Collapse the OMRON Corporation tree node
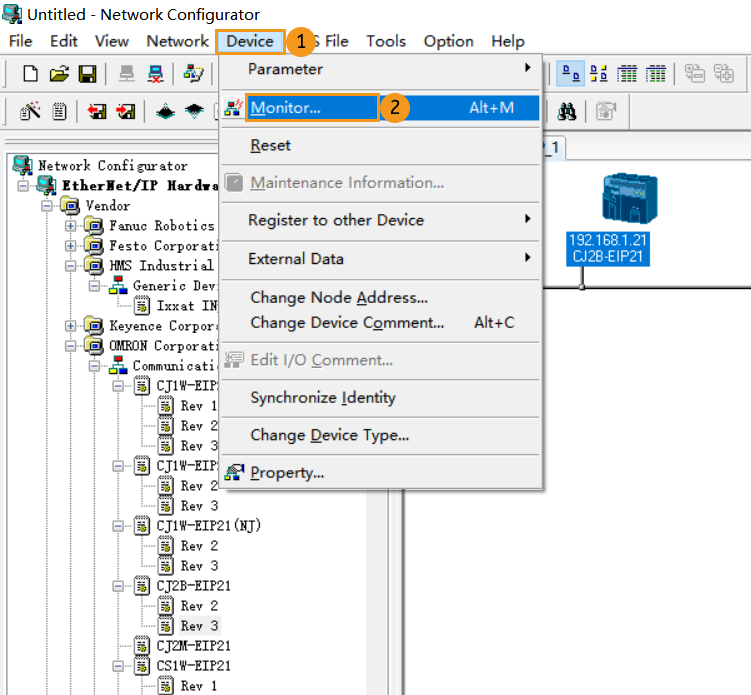 [71, 346]
